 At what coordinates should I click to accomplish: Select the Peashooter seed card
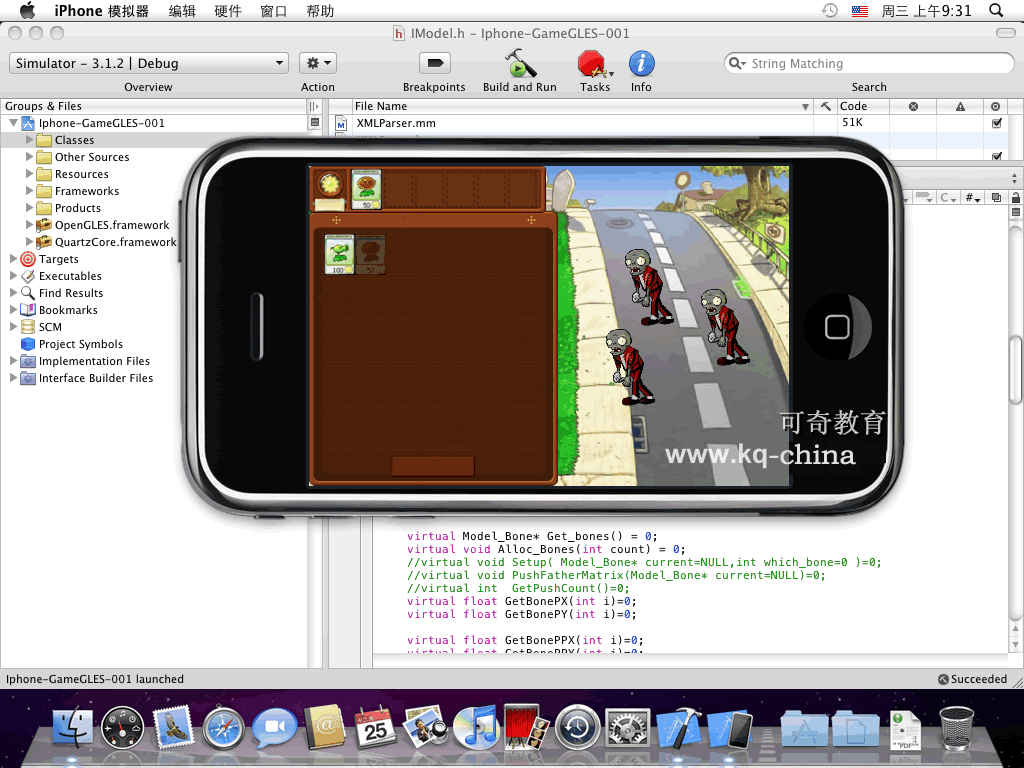tap(340, 254)
